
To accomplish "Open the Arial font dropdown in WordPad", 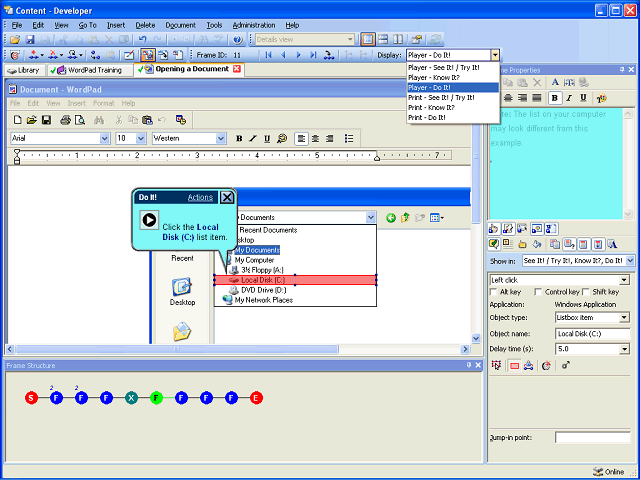I will tap(104, 139).
